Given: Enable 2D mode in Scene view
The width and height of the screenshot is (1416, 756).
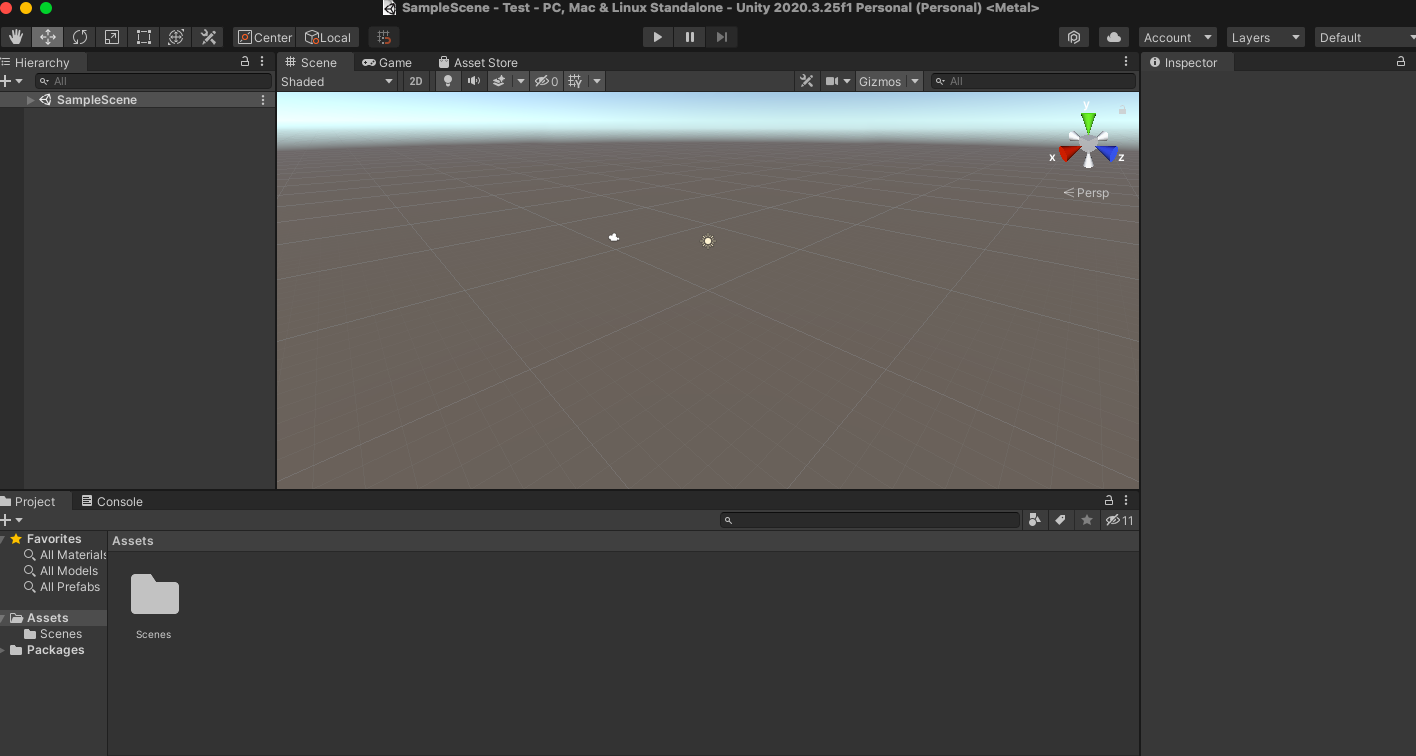Looking at the screenshot, I should 415,81.
